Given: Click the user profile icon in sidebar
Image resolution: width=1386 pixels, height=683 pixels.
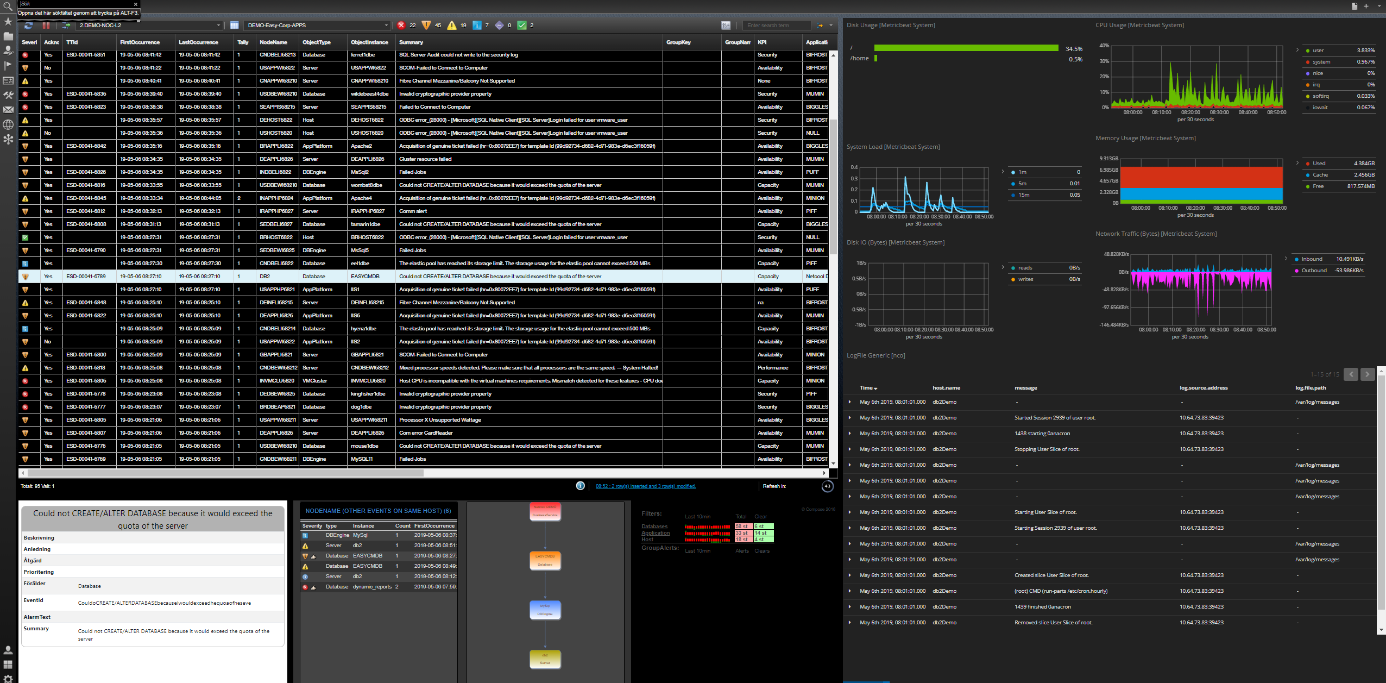Looking at the screenshot, I should click(x=8, y=650).
